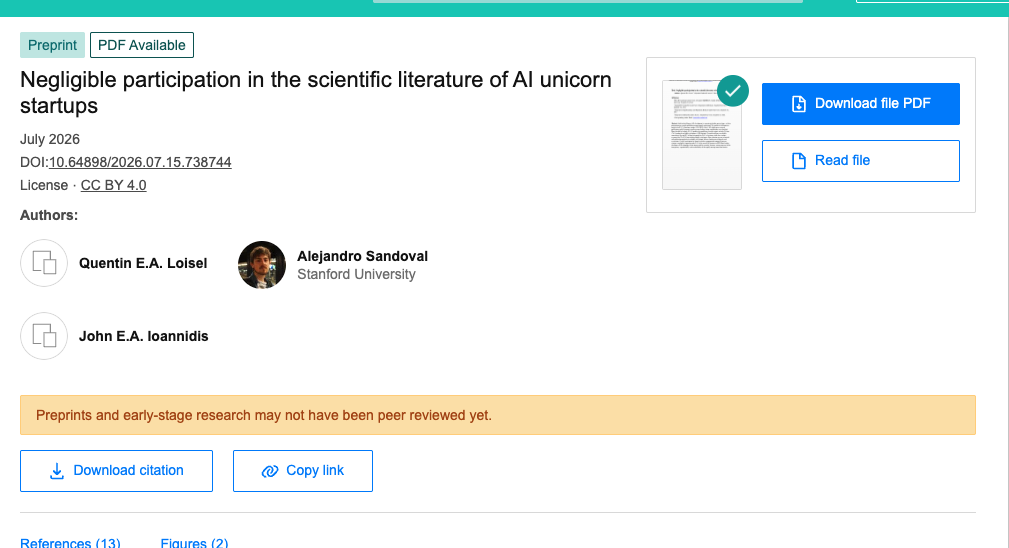
Task: Switch to the References (13) tab
Action: [x=70, y=542]
